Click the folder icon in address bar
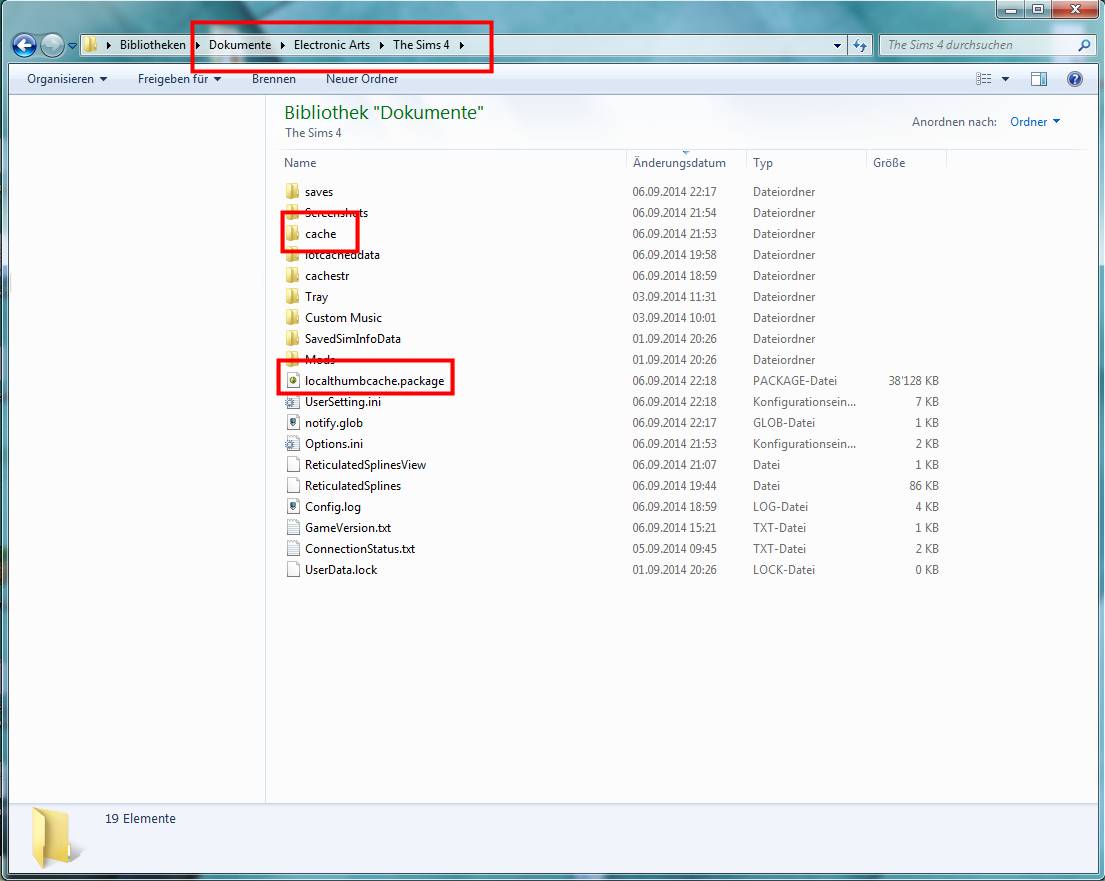The image size is (1105, 881). pos(90,44)
